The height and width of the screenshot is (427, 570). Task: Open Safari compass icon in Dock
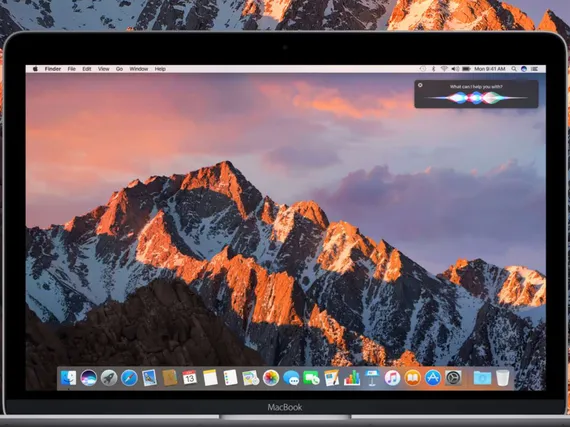[129, 378]
